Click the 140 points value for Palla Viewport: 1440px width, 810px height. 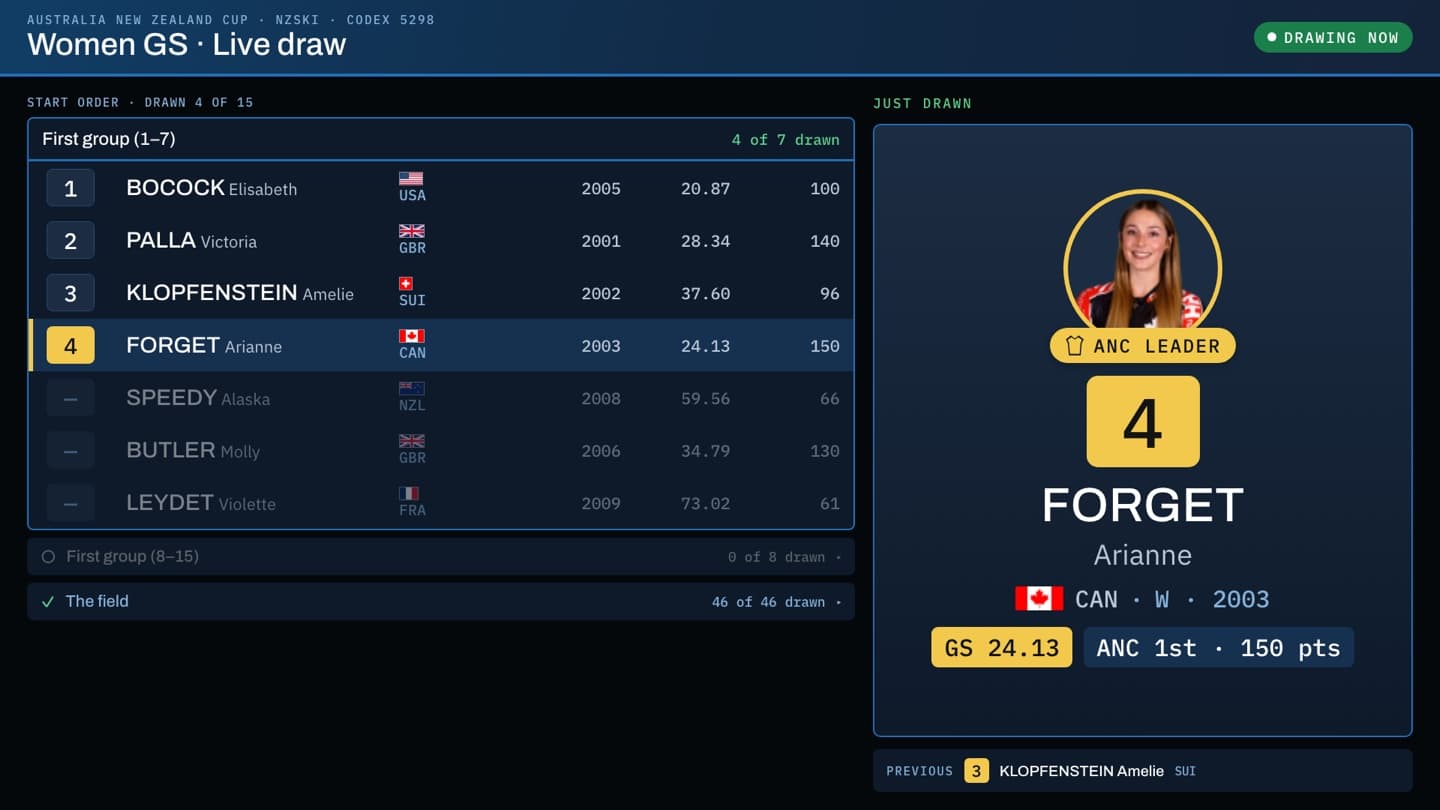pyautogui.click(x=825, y=241)
